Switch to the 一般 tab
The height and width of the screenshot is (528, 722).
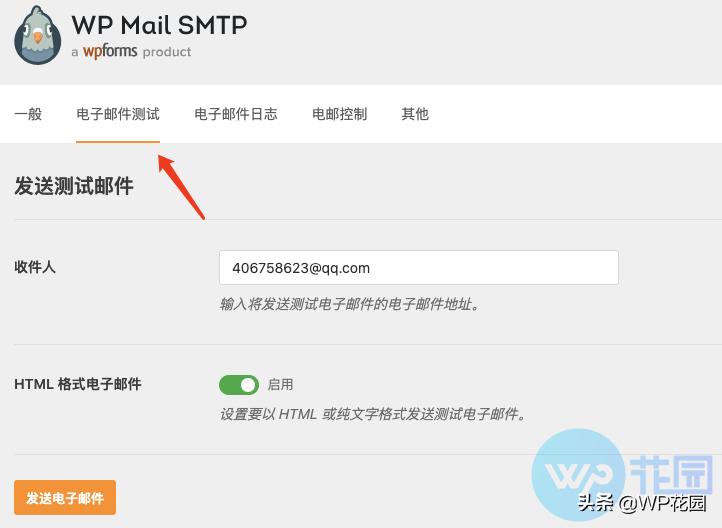point(28,114)
